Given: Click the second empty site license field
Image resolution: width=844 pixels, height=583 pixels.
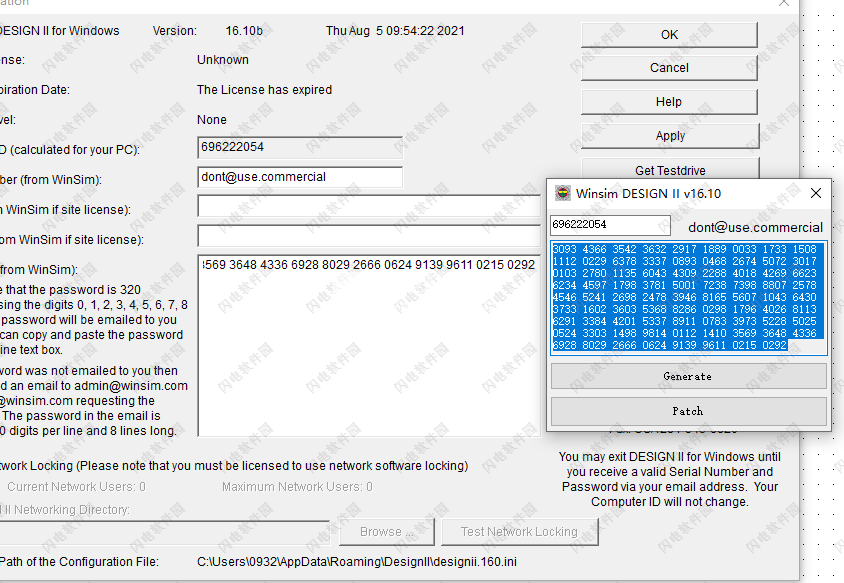Looking at the screenshot, I should (369, 236).
